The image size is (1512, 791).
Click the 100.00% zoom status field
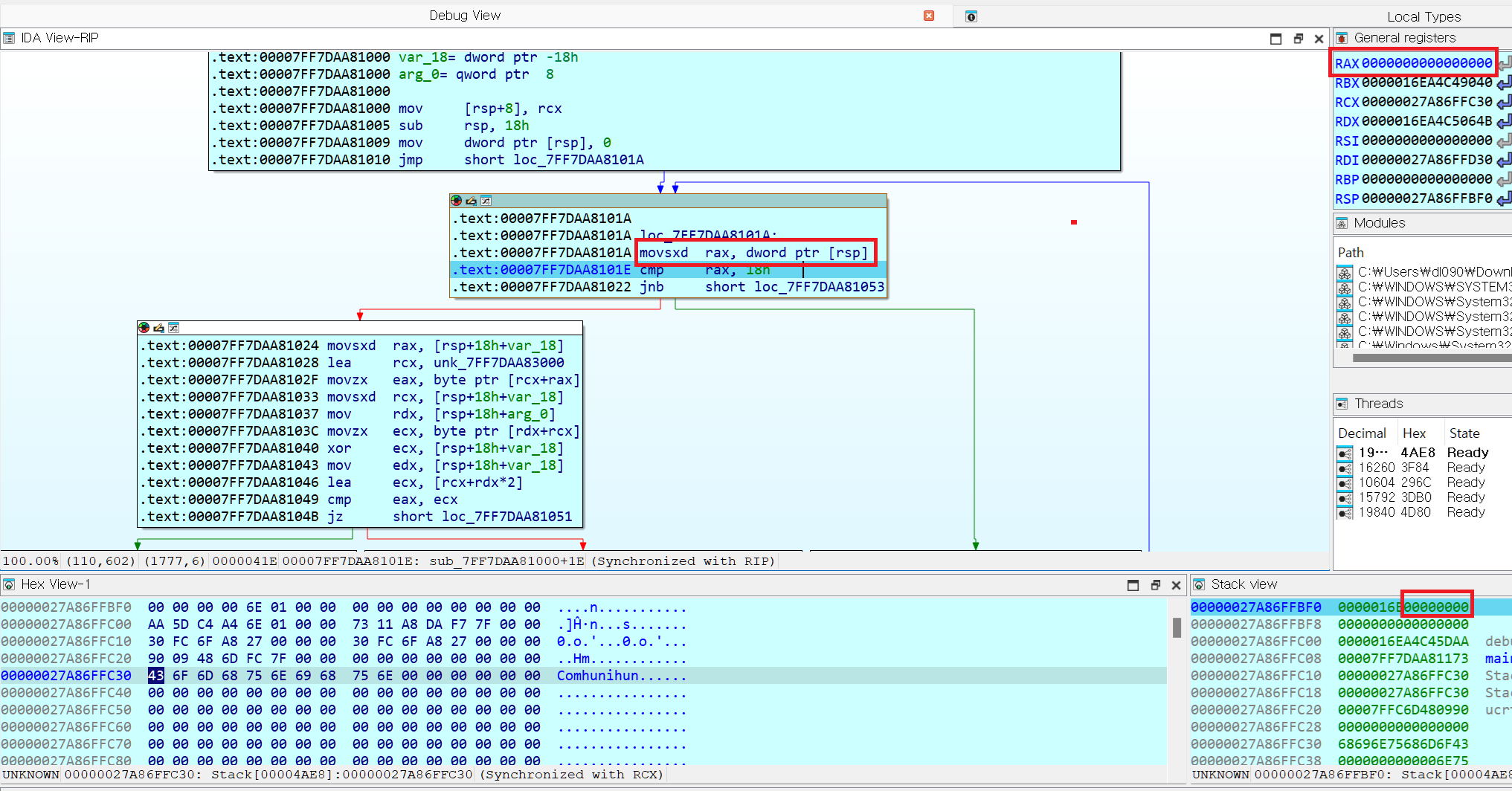pyautogui.click(x=31, y=561)
